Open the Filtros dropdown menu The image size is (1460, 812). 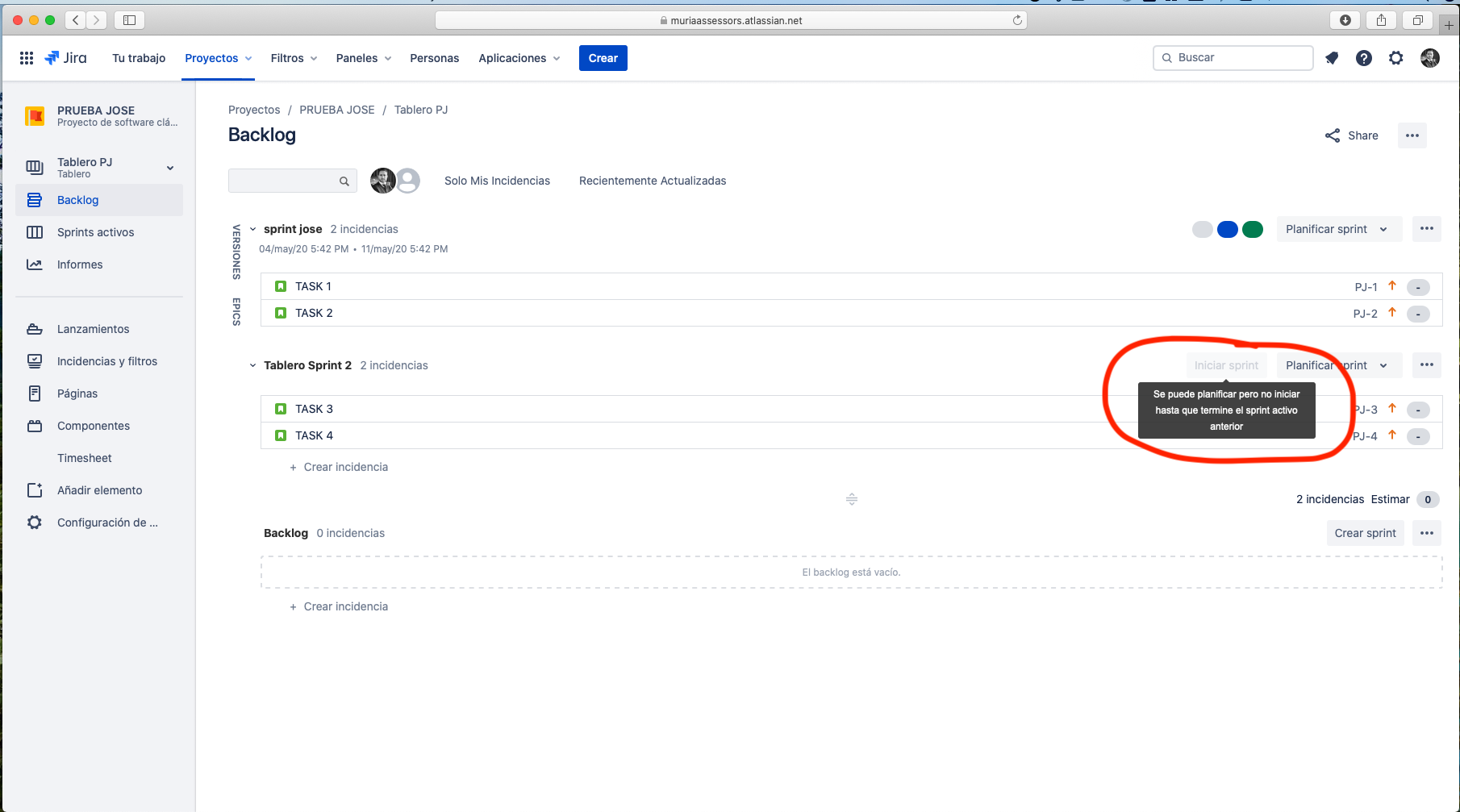[294, 58]
